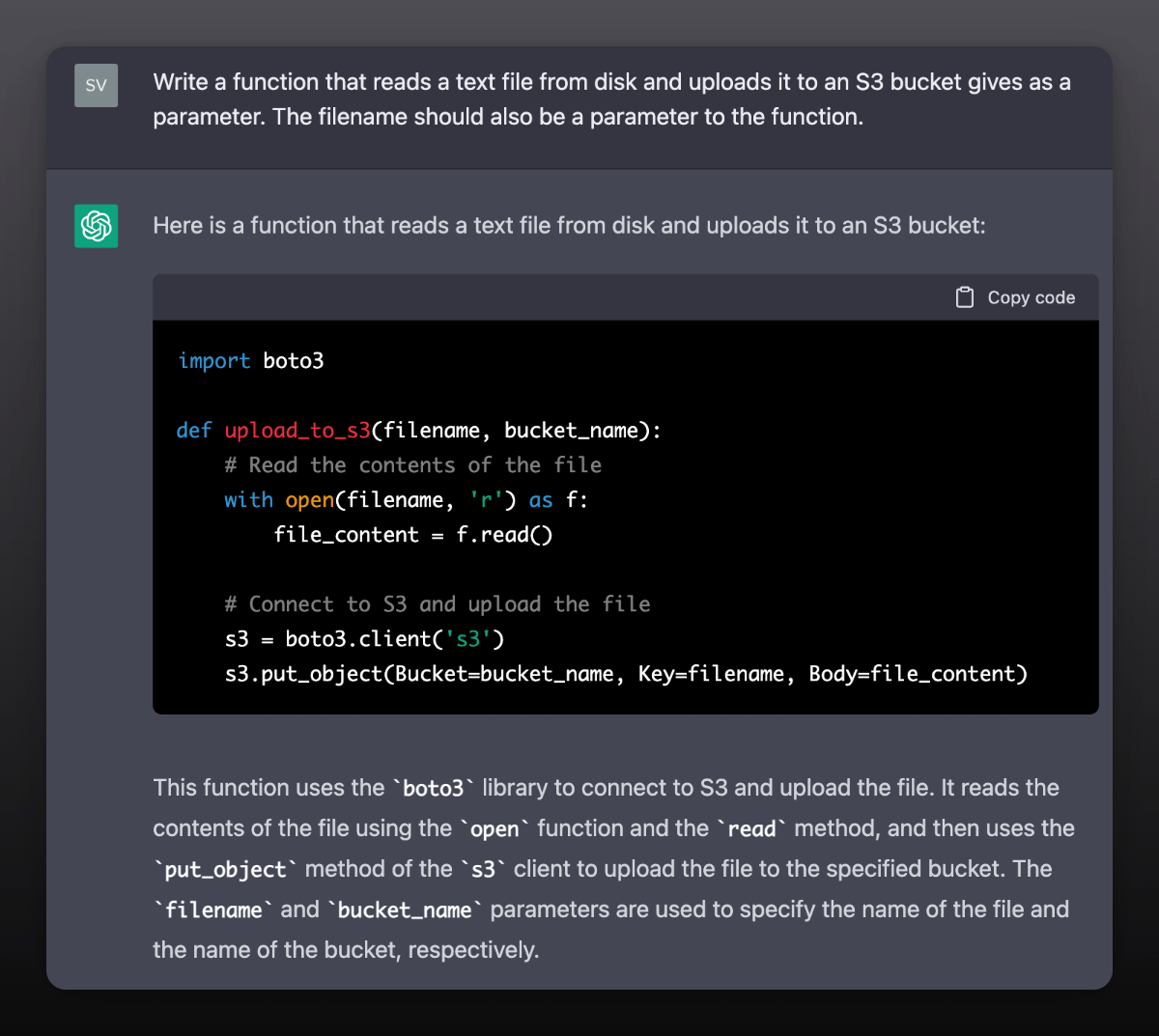Click the SV user avatar

(x=96, y=85)
